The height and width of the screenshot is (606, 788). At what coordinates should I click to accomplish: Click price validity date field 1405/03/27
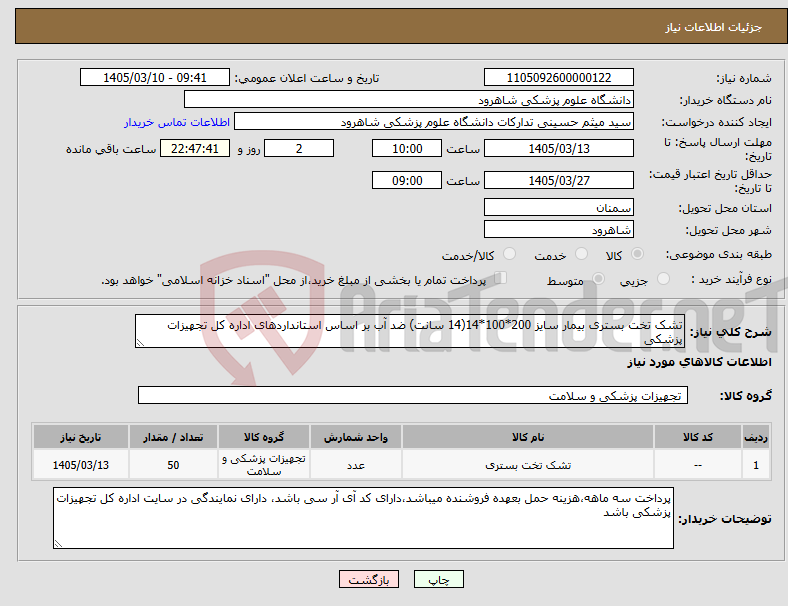pos(558,180)
